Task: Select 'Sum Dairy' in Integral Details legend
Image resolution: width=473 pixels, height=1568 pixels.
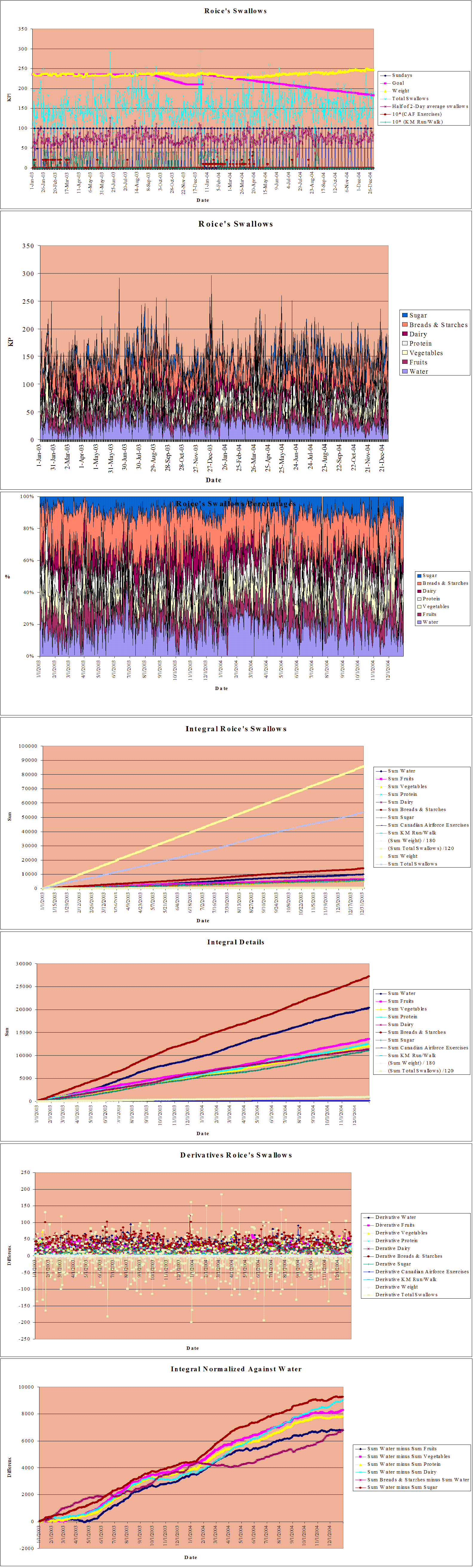Action: tap(400, 1025)
